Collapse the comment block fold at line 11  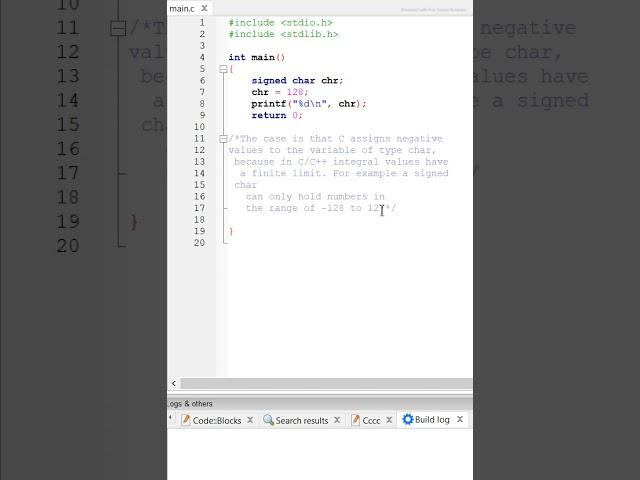click(x=223, y=139)
